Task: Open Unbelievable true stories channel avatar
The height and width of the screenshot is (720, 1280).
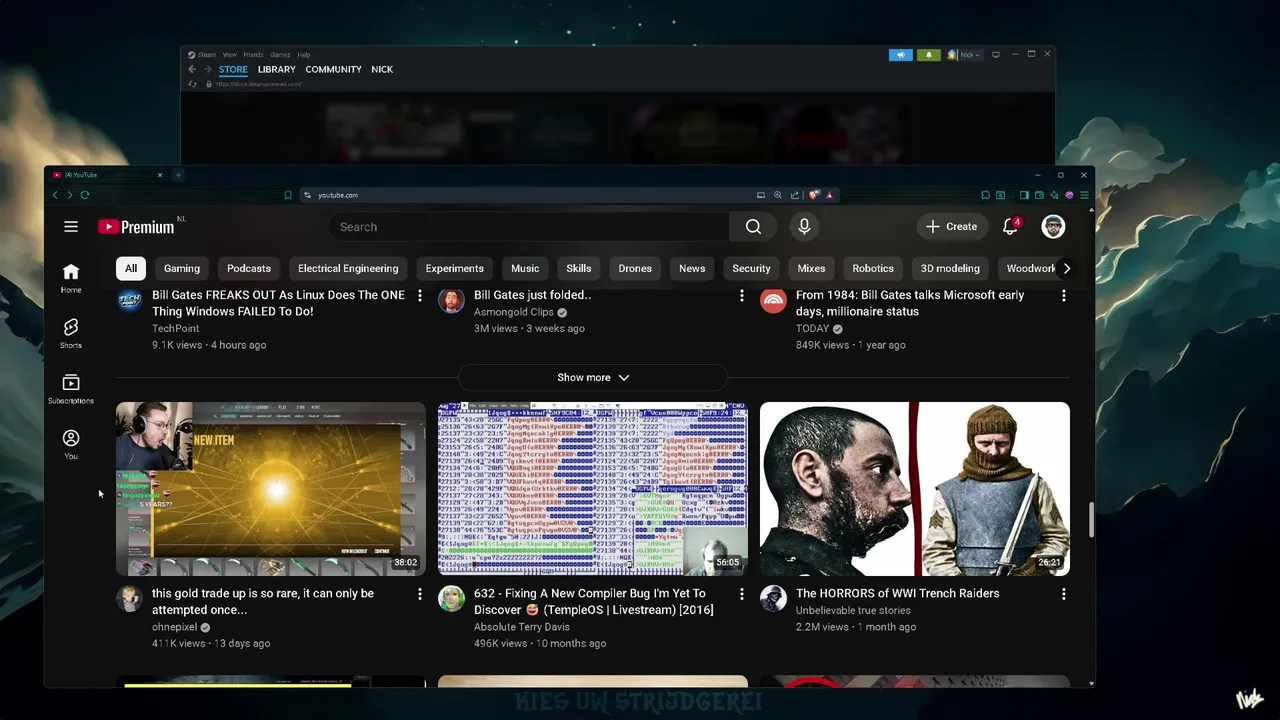Action: tap(774, 599)
